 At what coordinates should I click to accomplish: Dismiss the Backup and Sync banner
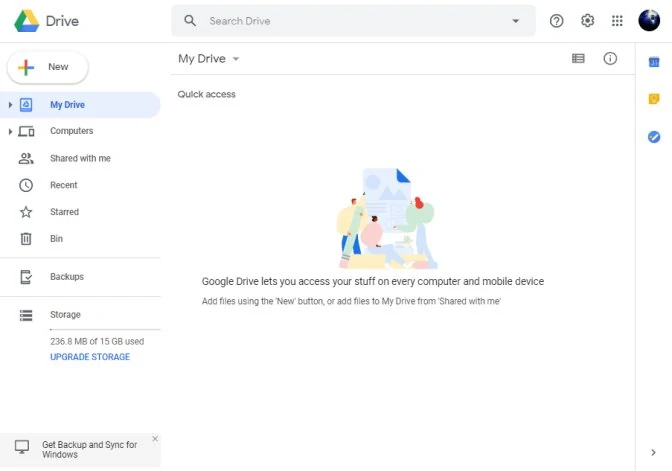click(x=155, y=438)
